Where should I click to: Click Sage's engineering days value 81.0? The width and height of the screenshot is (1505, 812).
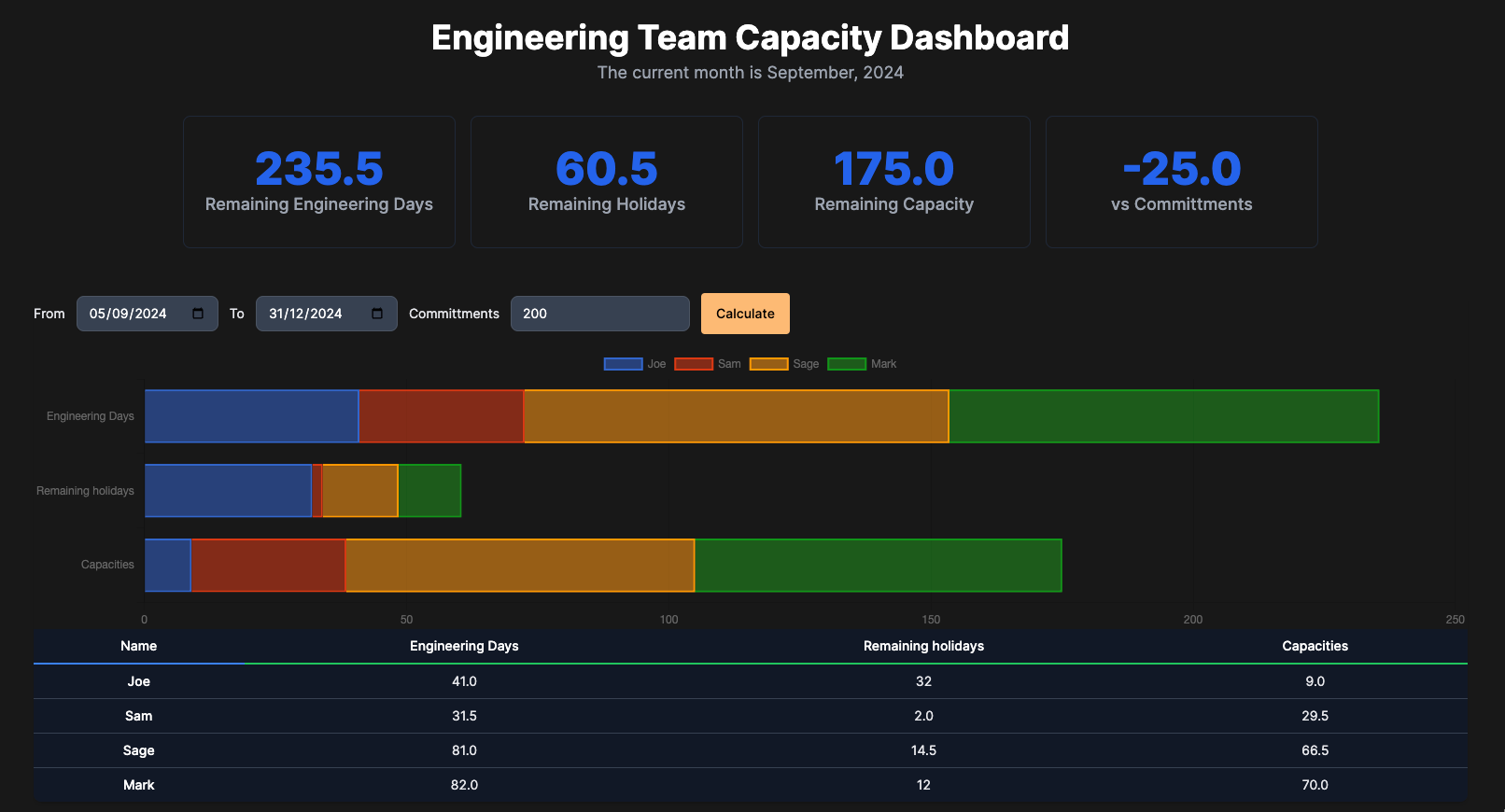pos(464,750)
